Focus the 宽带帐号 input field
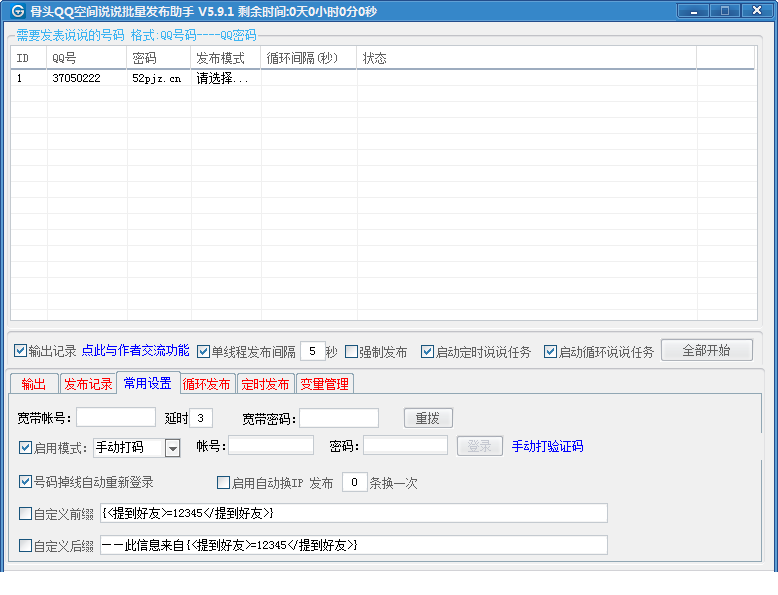The height and width of the screenshot is (595, 778). tap(116, 418)
